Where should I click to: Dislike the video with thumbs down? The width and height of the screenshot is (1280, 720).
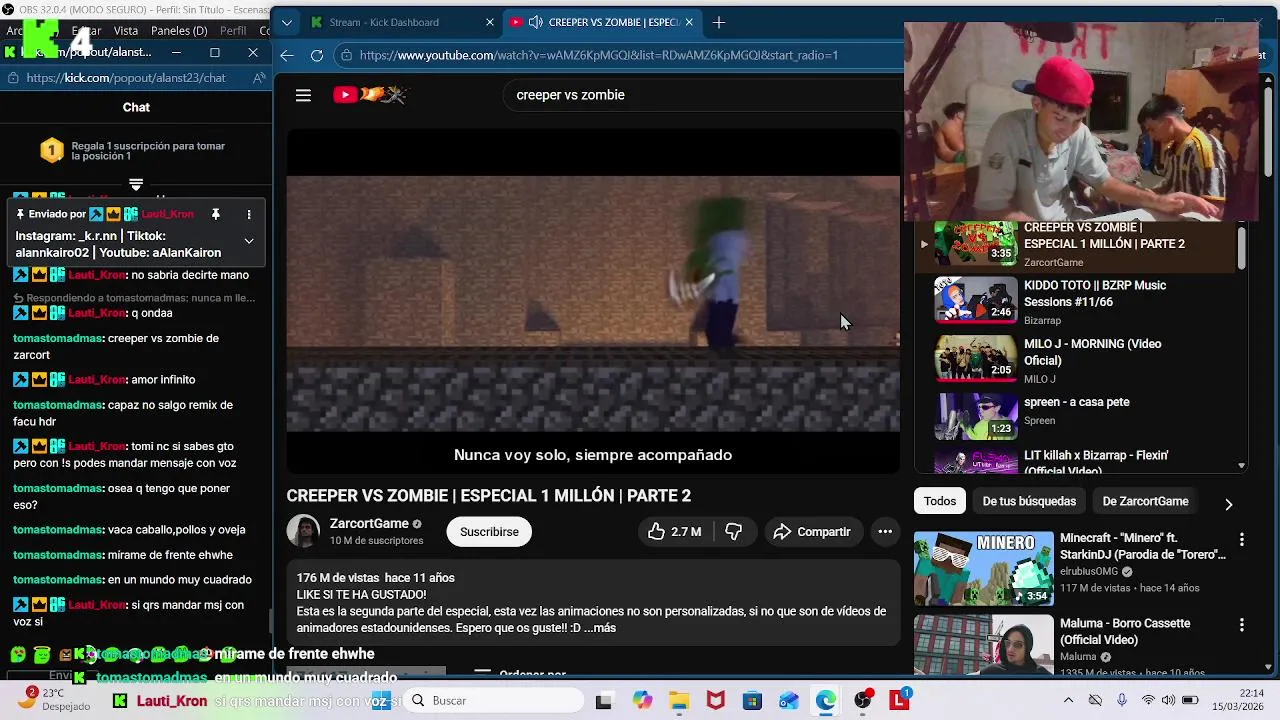733,532
